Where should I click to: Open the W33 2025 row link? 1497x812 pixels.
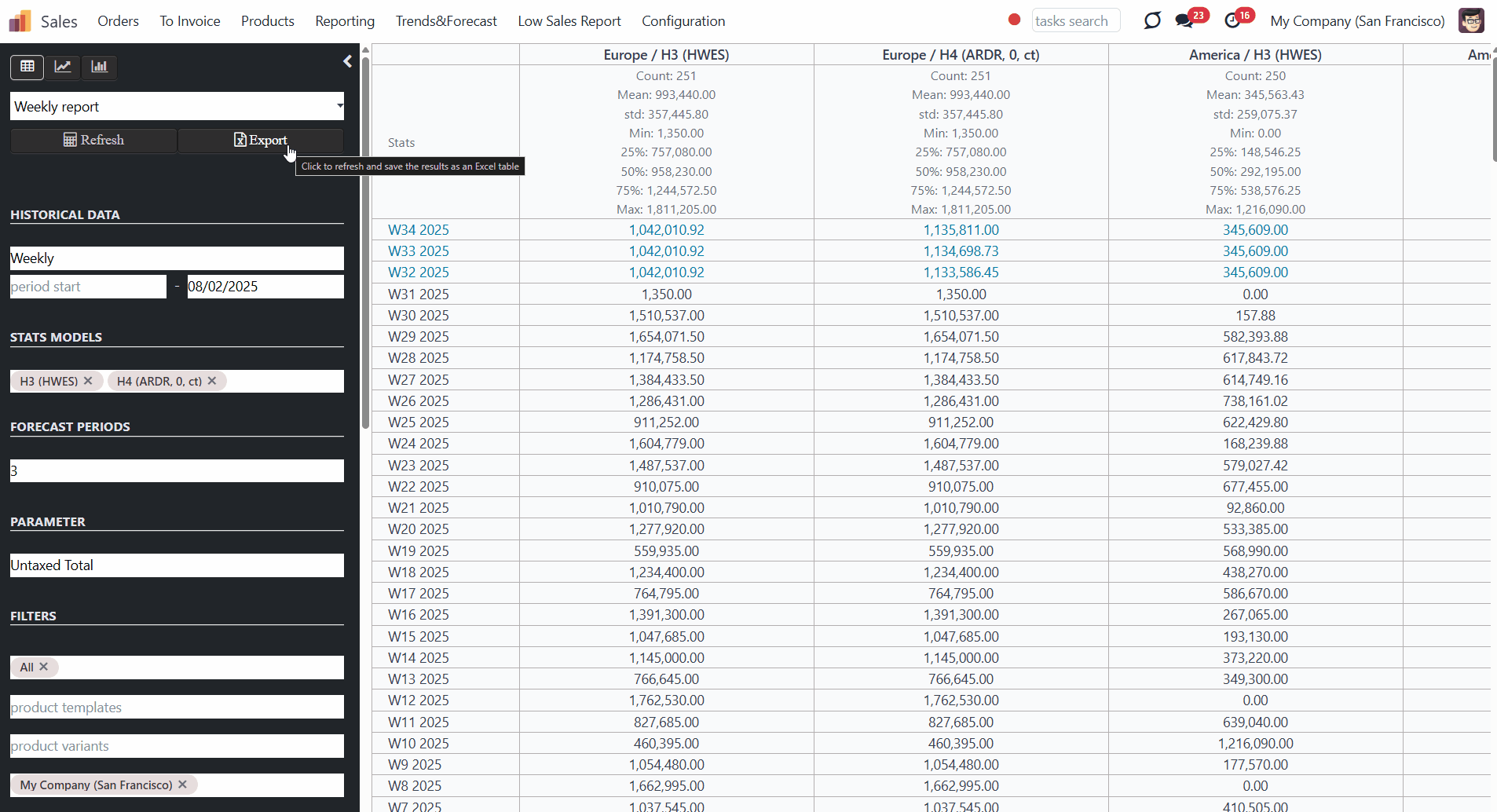pyautogui.click(x=419, y=251)
